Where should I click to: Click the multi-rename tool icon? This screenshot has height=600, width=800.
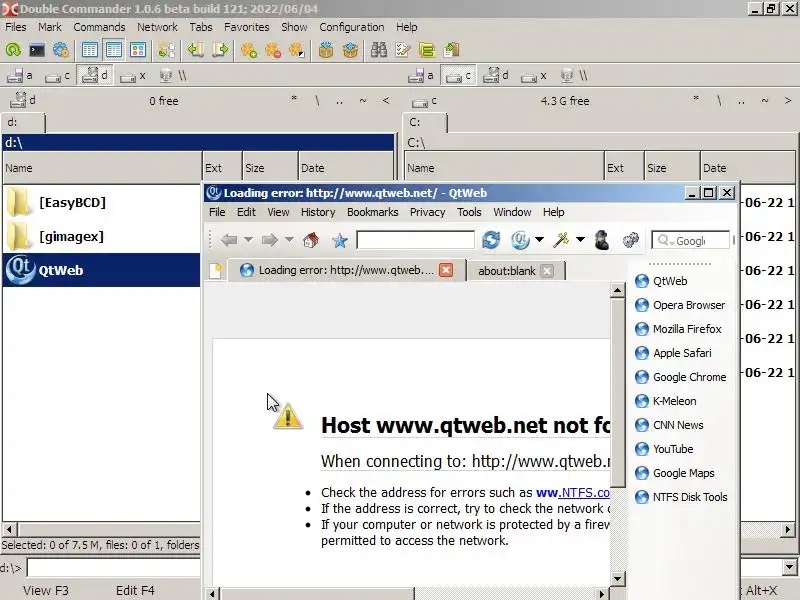(x=403, y=50)
